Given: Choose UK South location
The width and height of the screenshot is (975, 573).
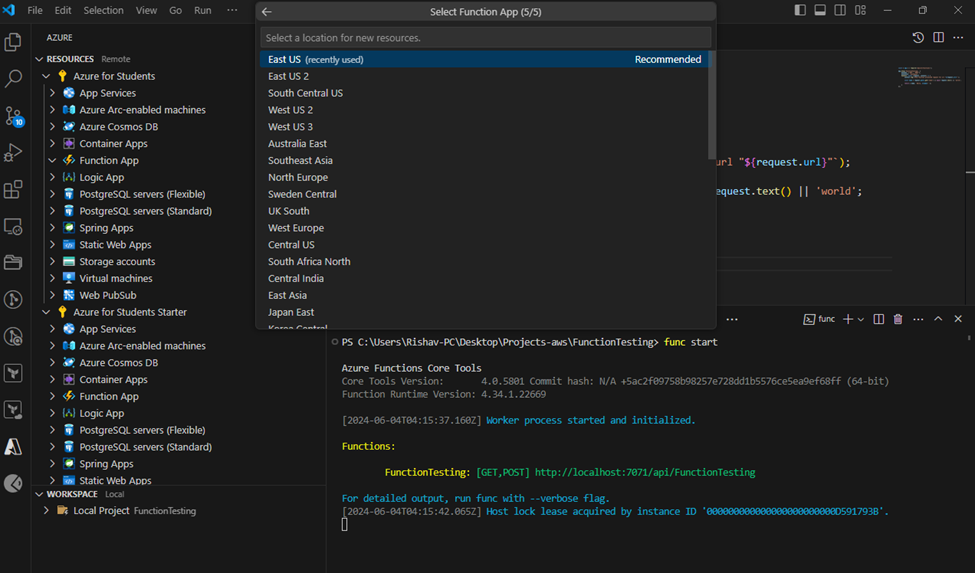Looking at the screenshot, I should (x=484, y=211).
